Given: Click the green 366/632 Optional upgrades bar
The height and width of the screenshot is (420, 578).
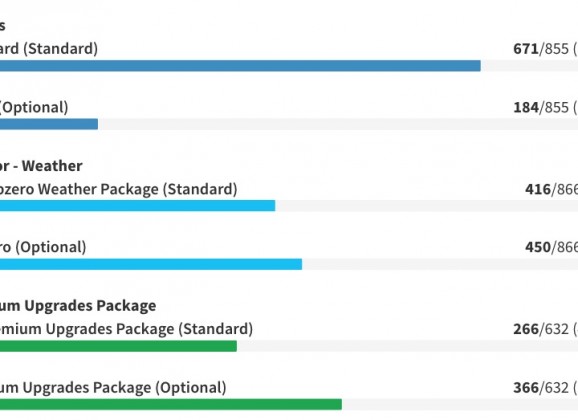Looking at the screenshot, I should pos(171,404).
